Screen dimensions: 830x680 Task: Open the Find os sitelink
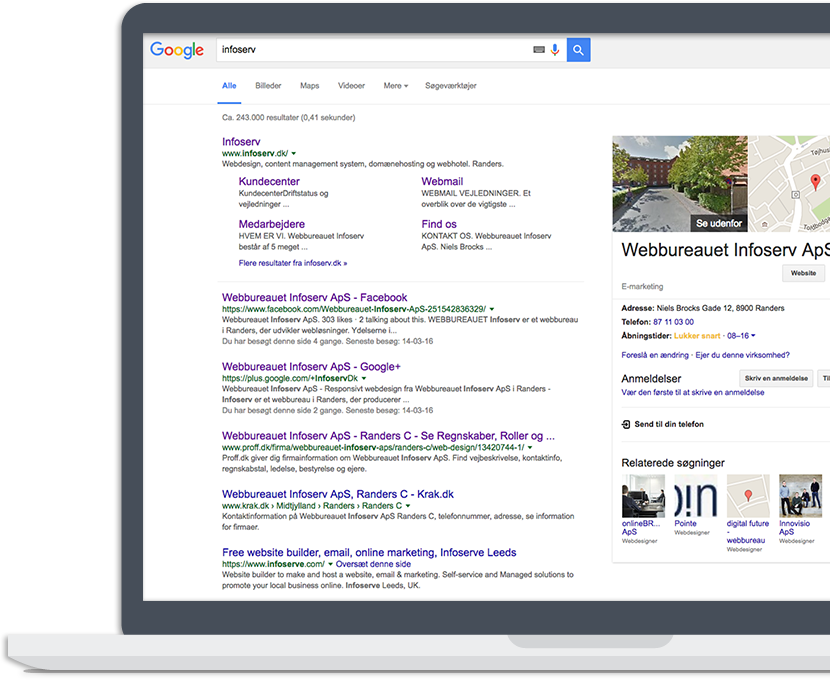coord(439,224)
